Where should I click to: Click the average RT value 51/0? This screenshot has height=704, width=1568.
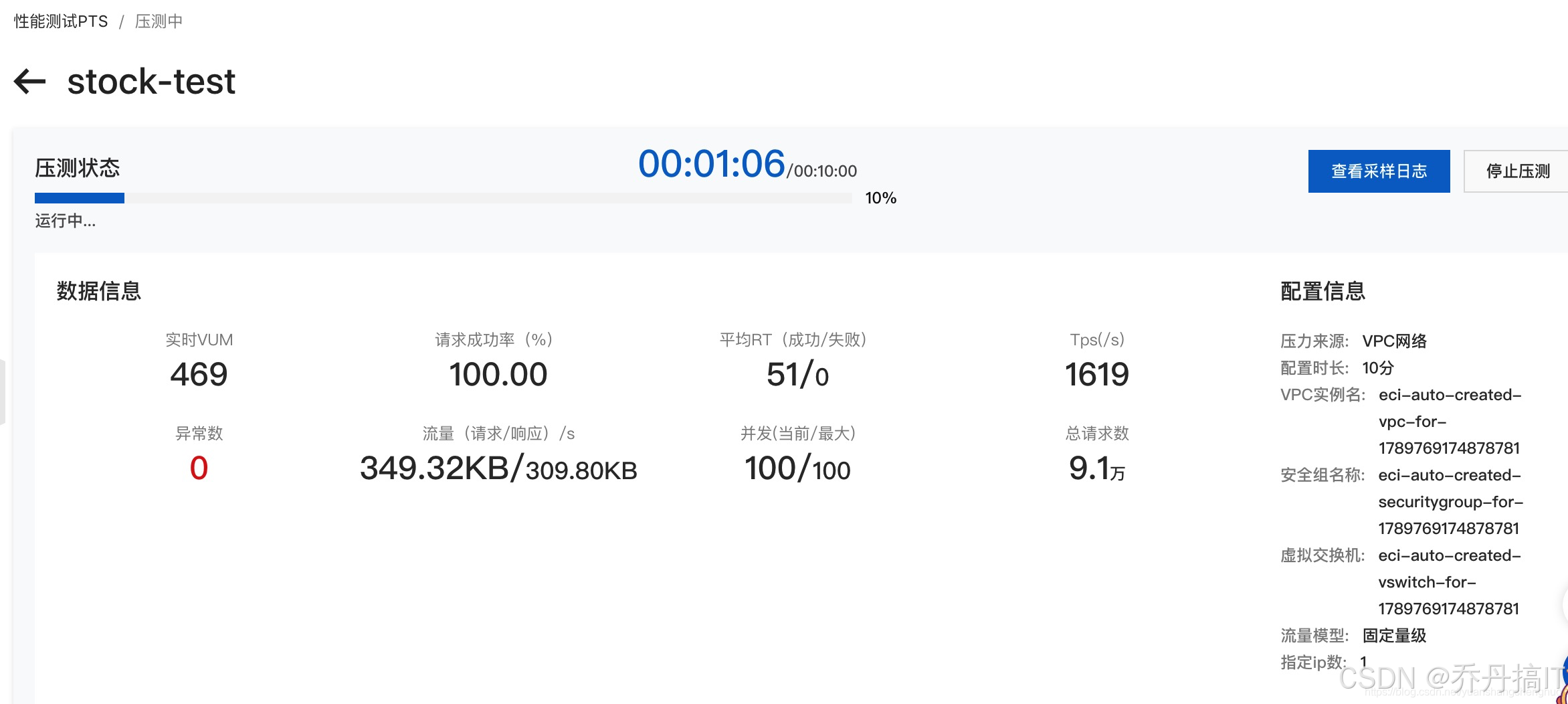[798, 374]
